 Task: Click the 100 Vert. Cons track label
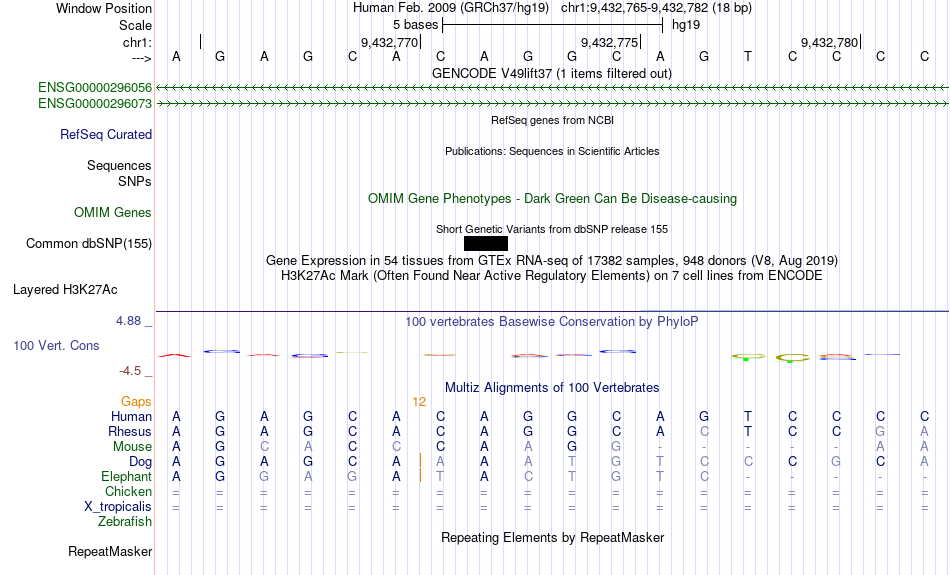[56, 345]
